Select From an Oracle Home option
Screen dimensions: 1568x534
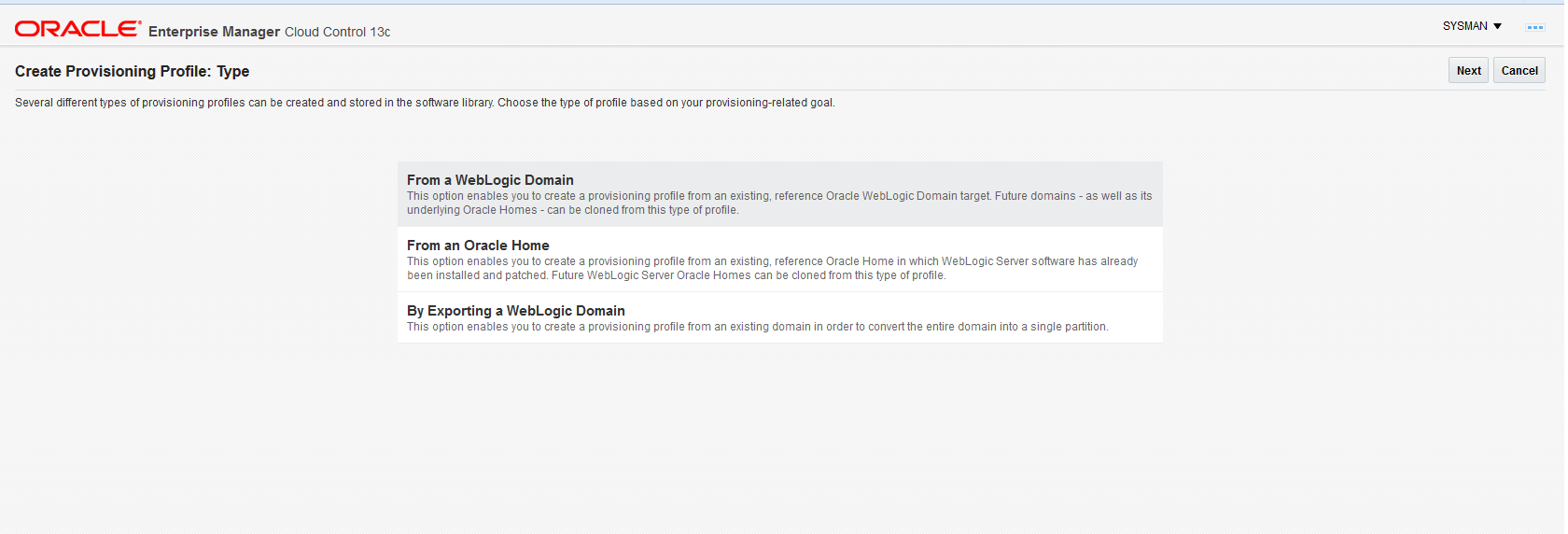pyautogui.click(x=780, y=260)
